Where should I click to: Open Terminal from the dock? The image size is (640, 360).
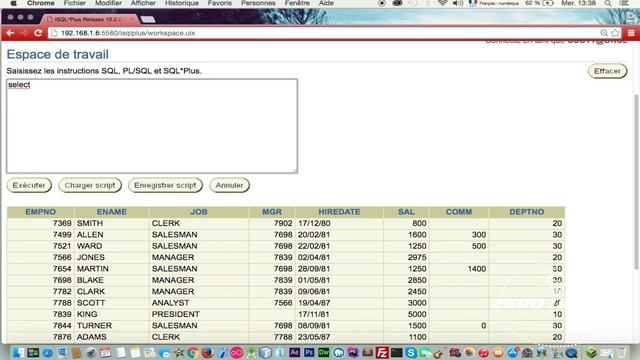[396, 353]
